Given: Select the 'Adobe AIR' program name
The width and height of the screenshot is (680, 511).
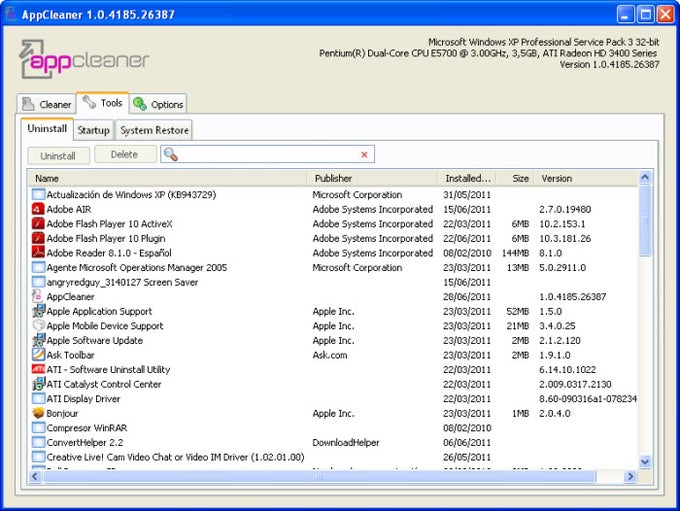Looking at the screenshot, I should (x=69, y=209).
